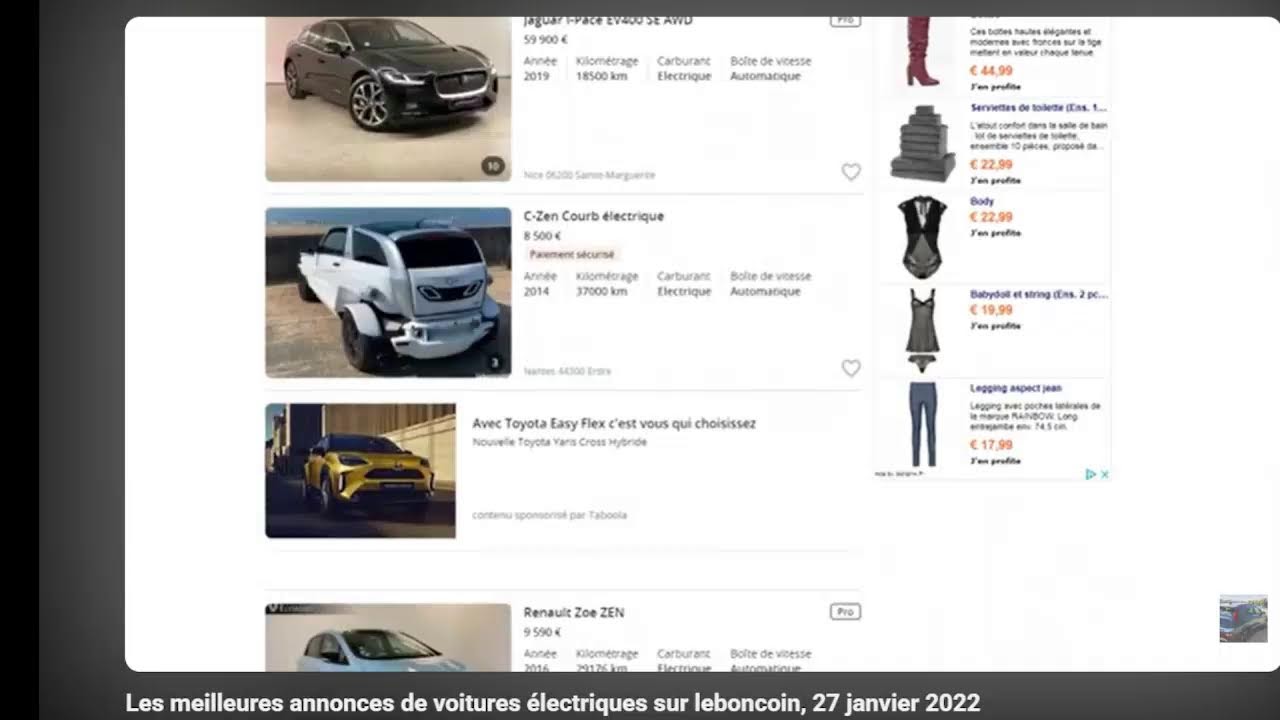Open the Babydoll et string ad image

[x=922, y=330]
